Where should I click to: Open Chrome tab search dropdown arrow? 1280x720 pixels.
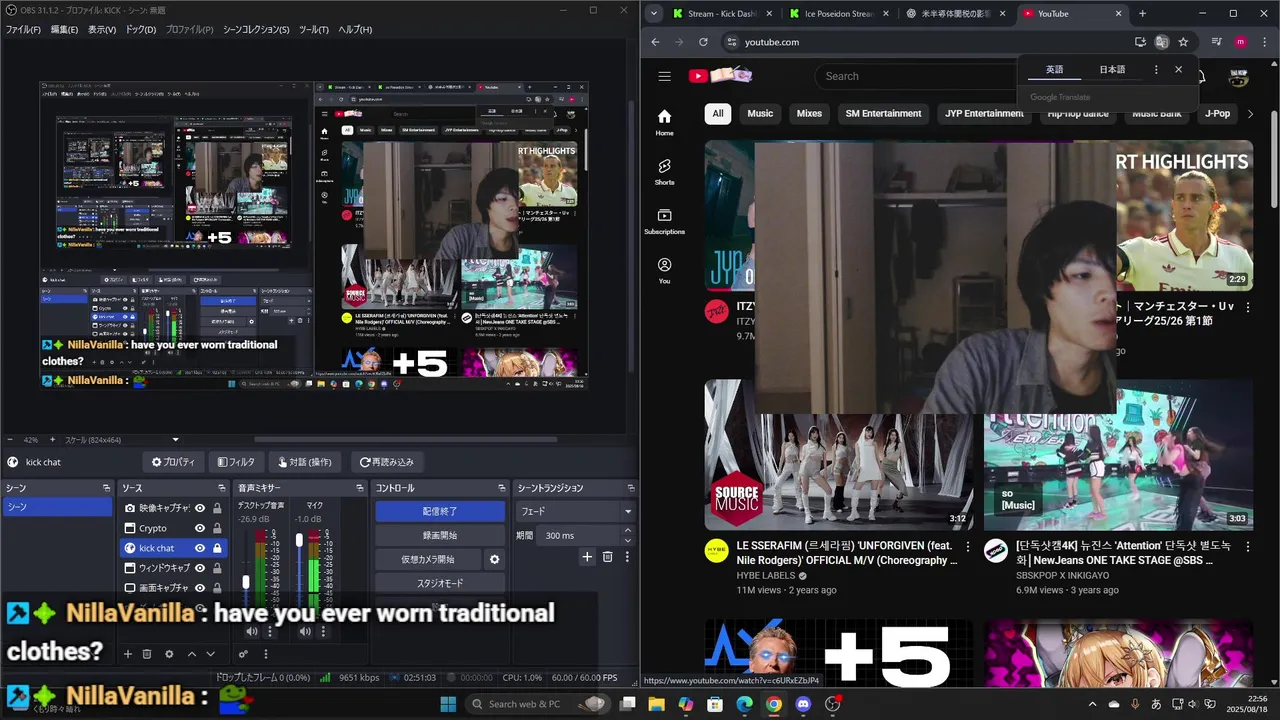point(653,14)
